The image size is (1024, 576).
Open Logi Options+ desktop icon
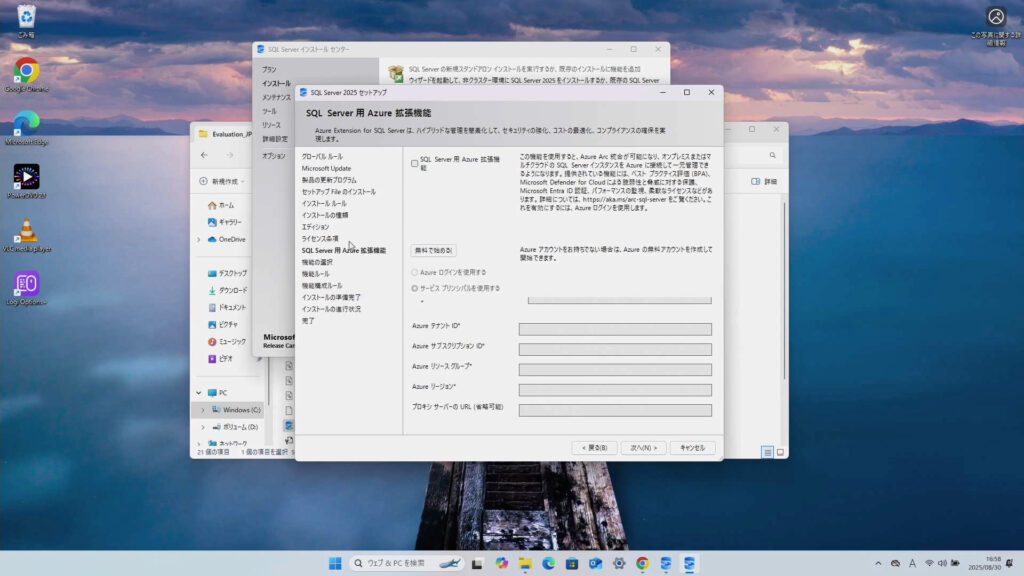pyautogui.click(x=26, y=289)
